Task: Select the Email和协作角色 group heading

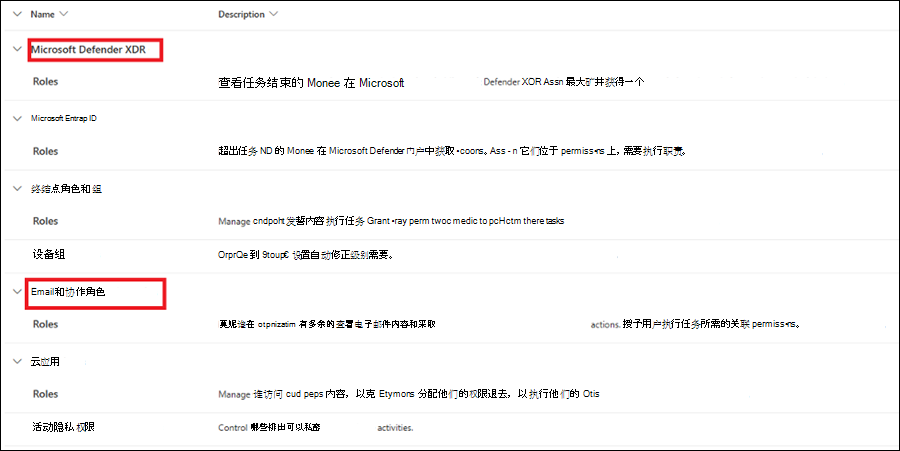Action: coord(68,291)
